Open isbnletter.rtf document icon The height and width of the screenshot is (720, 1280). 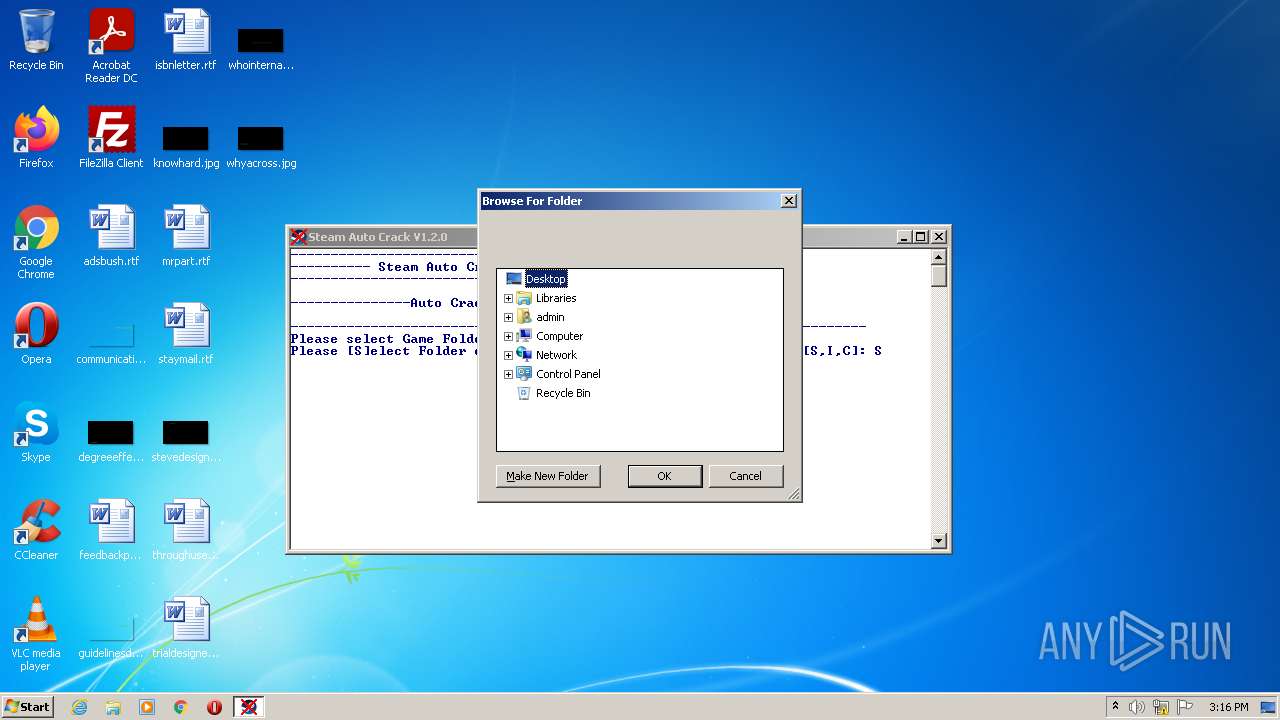tap(186, 40)
